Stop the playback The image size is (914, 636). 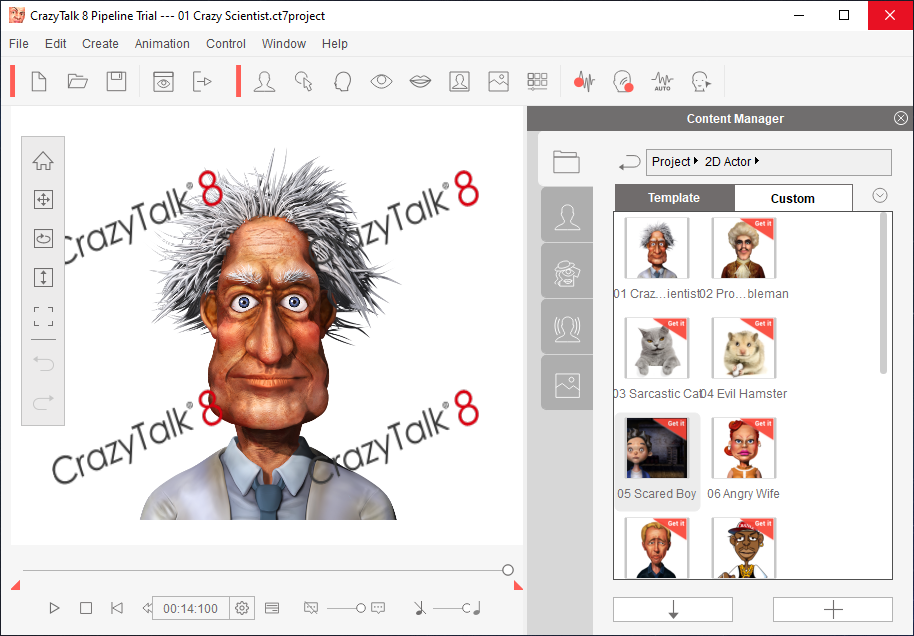pos(86,608)
